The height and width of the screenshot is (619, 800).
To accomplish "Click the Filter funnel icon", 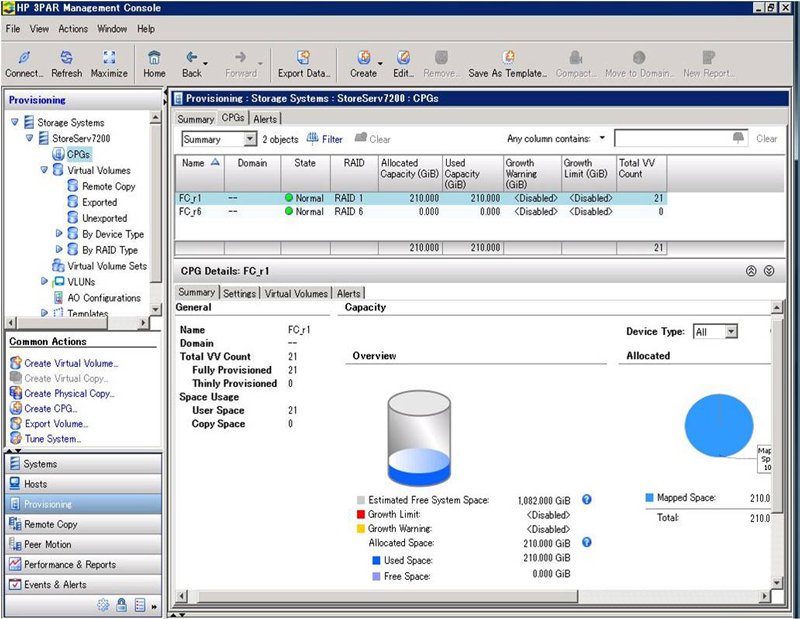I will [x=312, y=138].
